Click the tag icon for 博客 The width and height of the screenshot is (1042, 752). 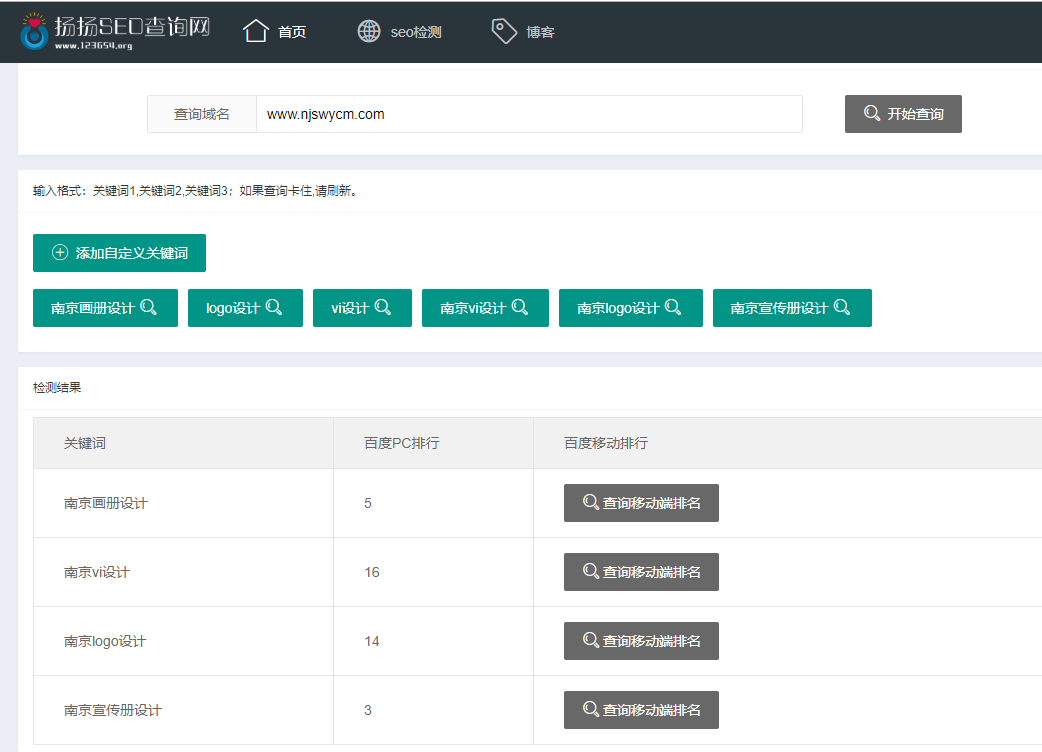tap(504, 31)
